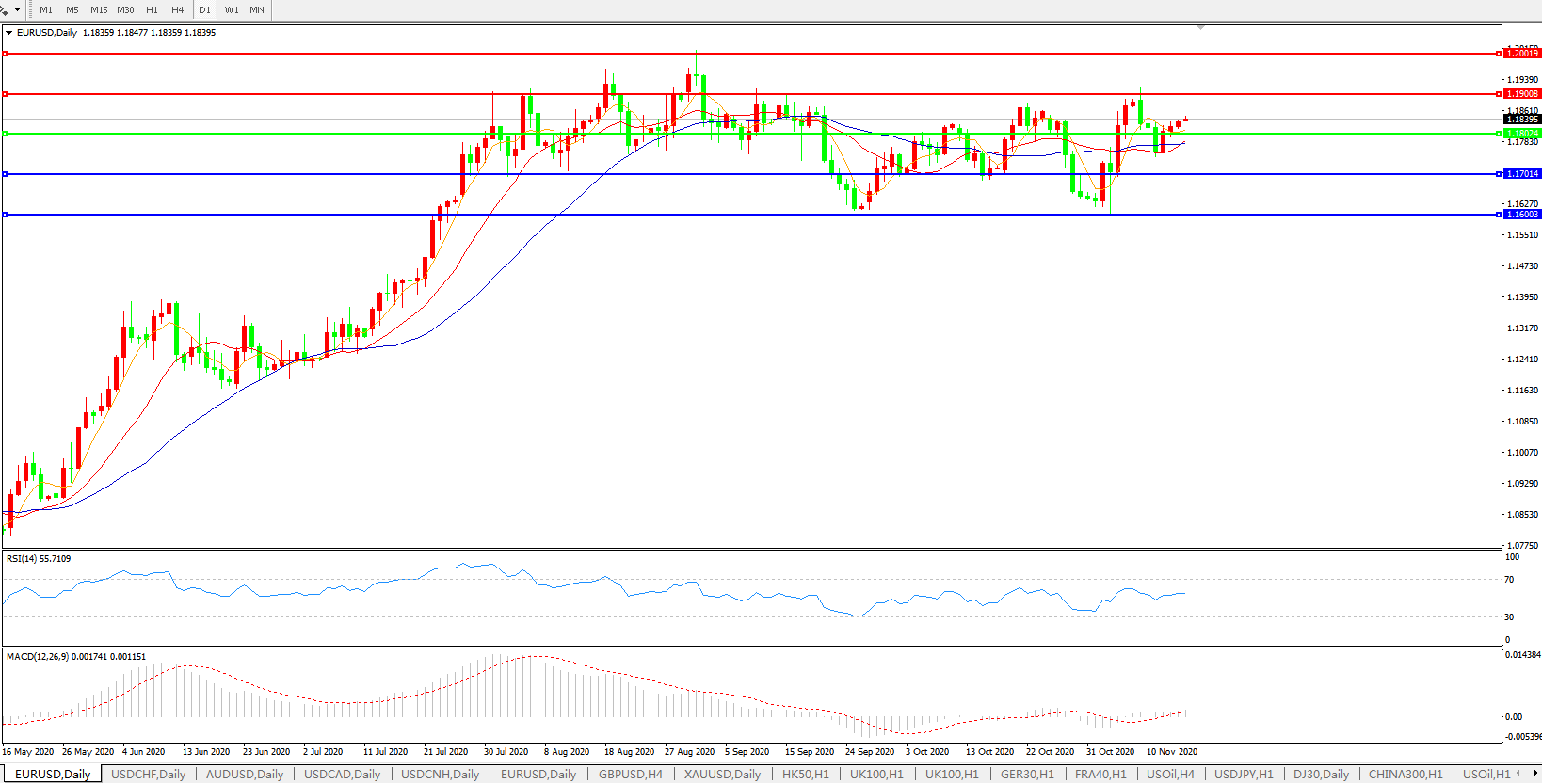The width and height of the screenshot is (1542, 784).
Task: Switch to the XAUUSD,Daily chart tab
Action: coord(722,775)
